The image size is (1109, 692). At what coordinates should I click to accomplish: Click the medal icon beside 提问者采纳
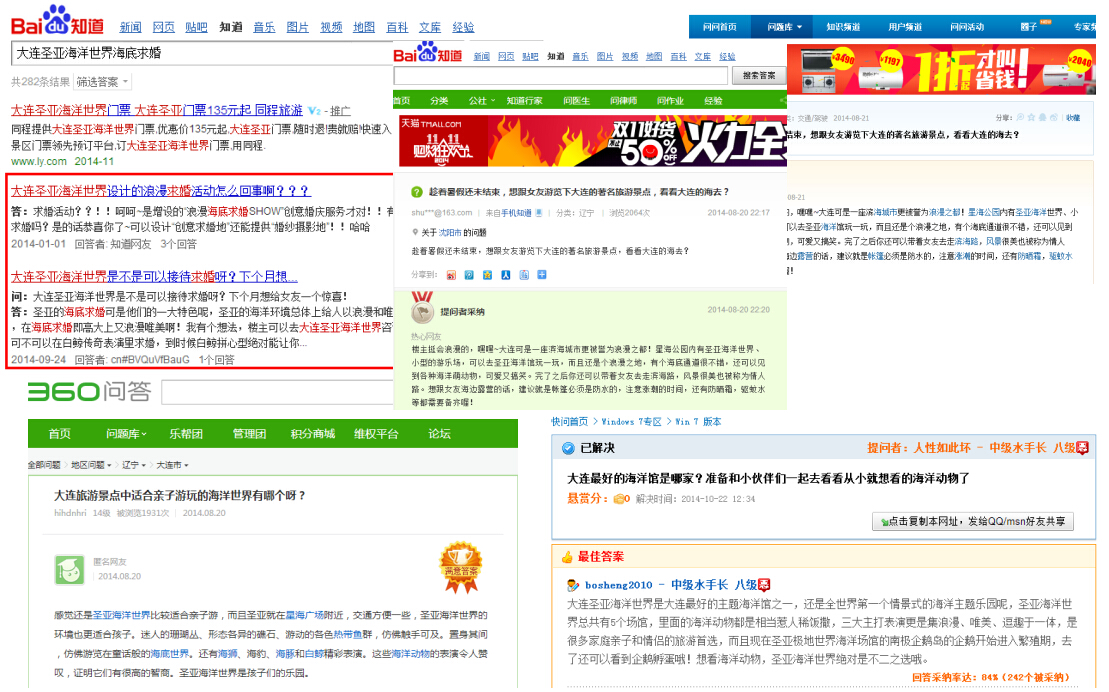[x=423, y=308]
